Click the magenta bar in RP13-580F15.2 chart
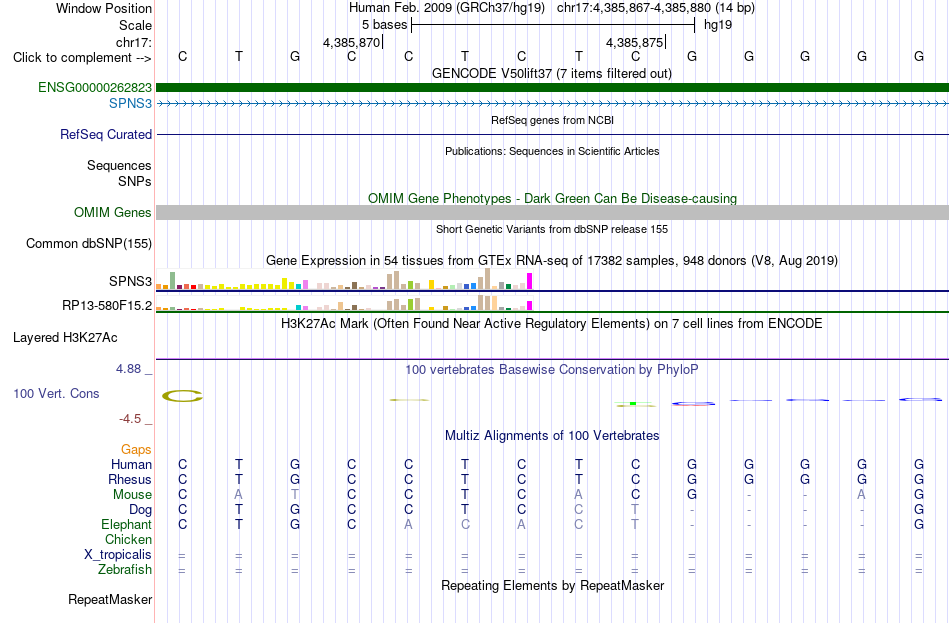Viewport: 950px width, 623px height. 529,306
